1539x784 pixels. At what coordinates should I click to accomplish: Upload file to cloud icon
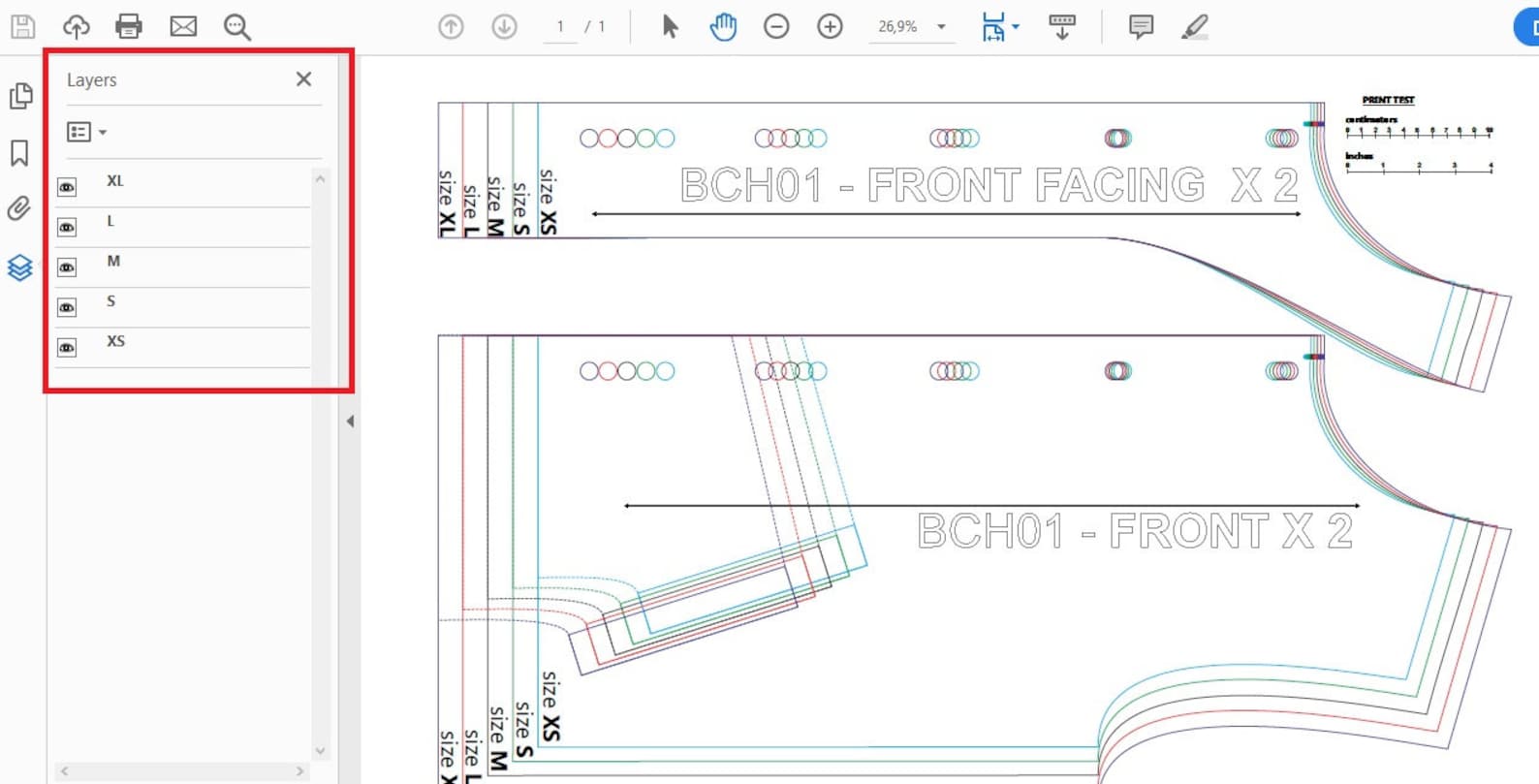[77, 26]
